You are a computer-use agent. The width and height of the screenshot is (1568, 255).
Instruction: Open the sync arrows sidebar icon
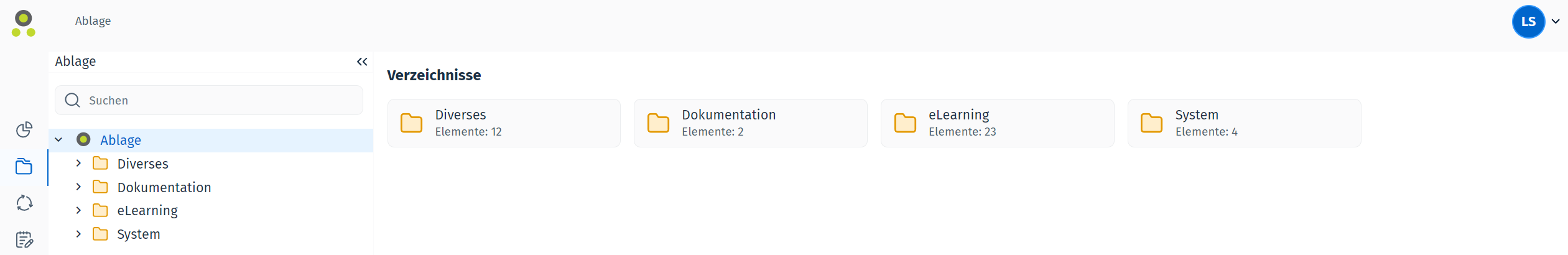pyautogui.click(x=24, y=203)
